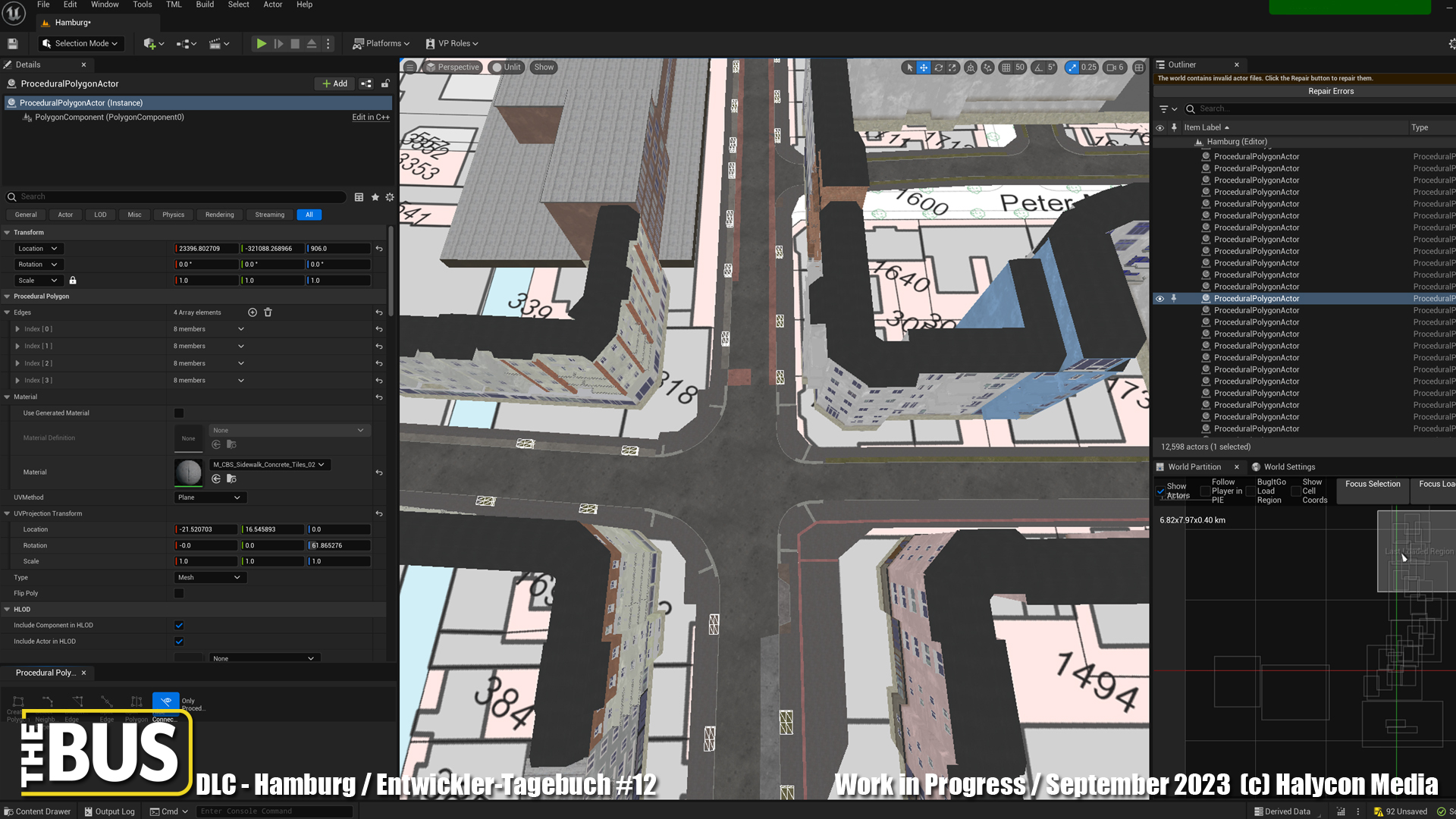Toggle rotation angle snapping icon
1456x819 pixels.
pyautogui.click(x=1039, y=67)
